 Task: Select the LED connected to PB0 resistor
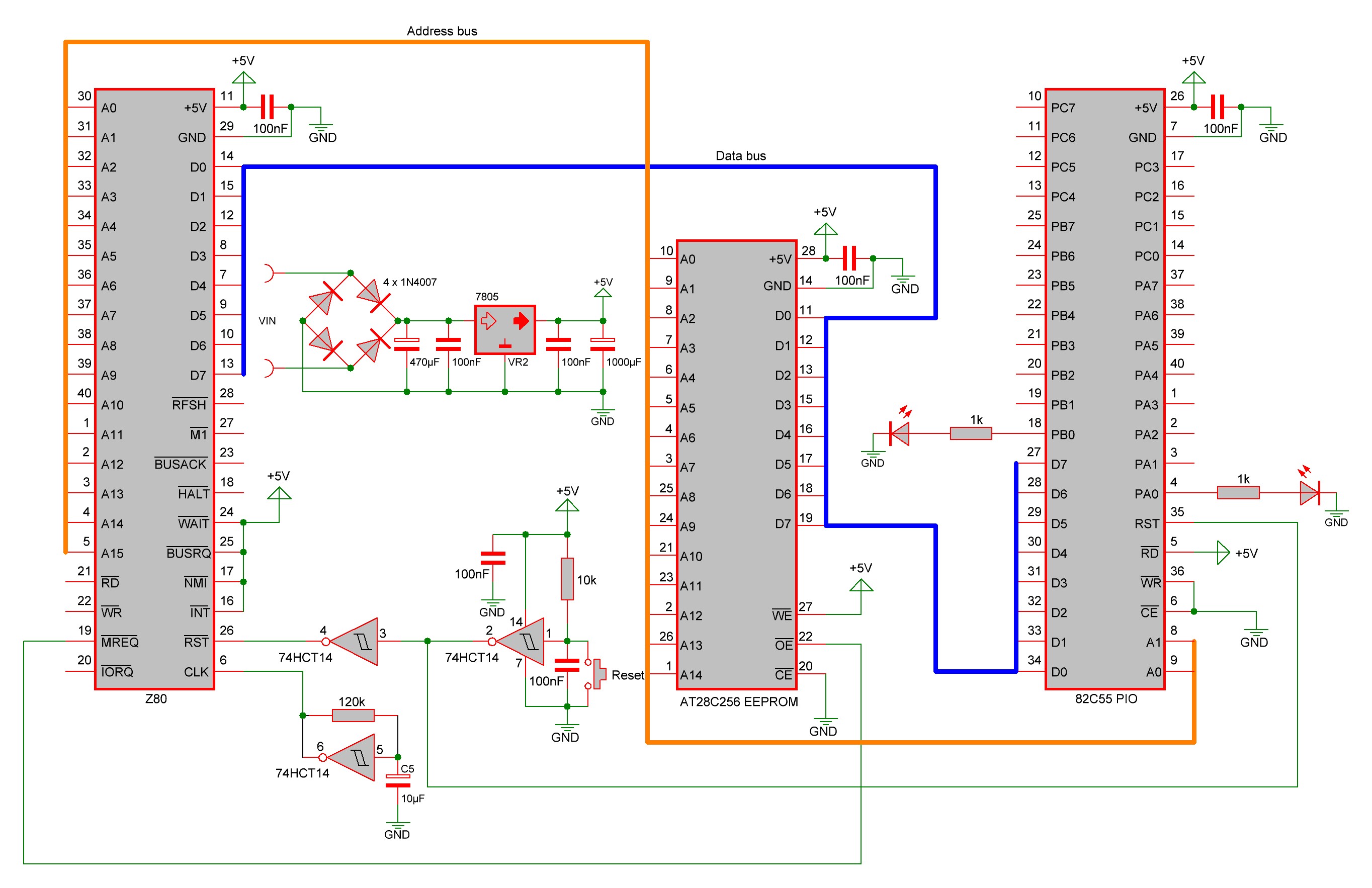pos(899,433)
